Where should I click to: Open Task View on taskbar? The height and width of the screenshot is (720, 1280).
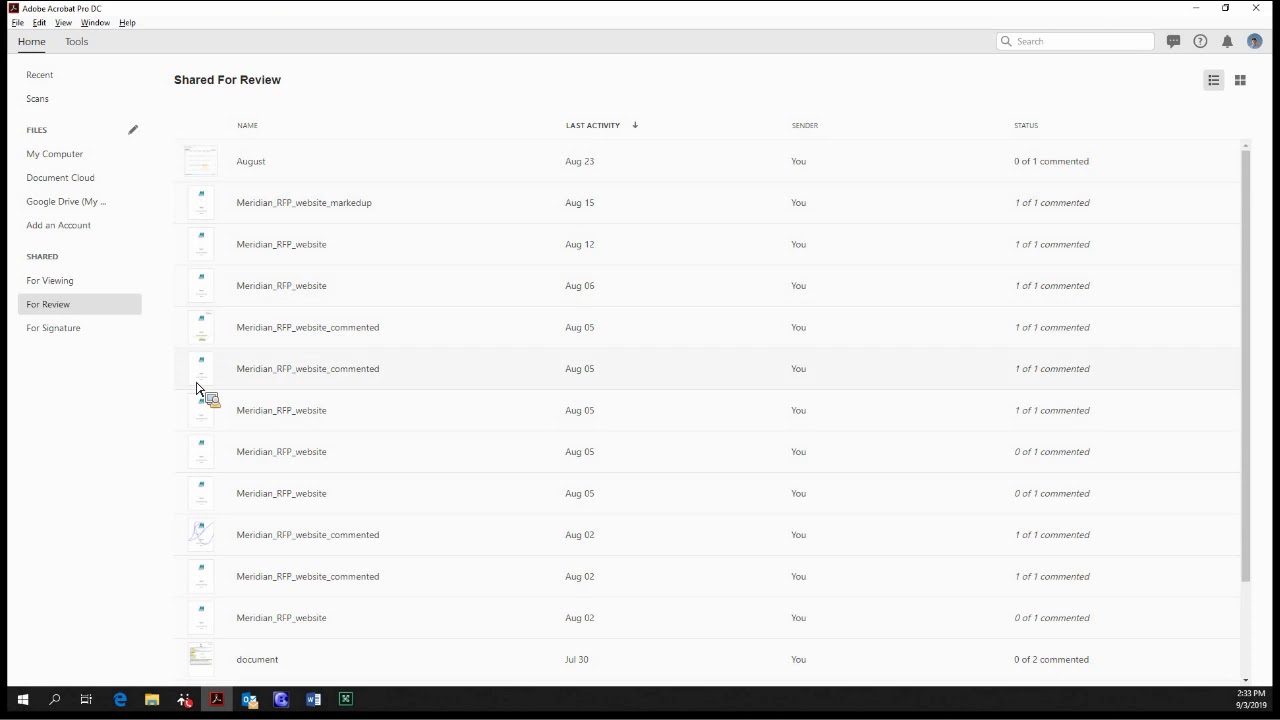[87, 700]
